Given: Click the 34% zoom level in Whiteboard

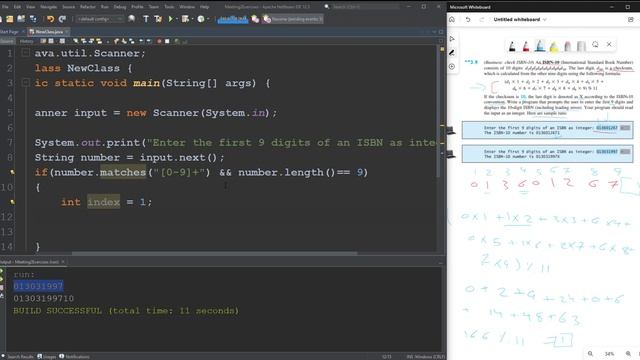Looking at the screenshot, I should [x=609, y=353].
